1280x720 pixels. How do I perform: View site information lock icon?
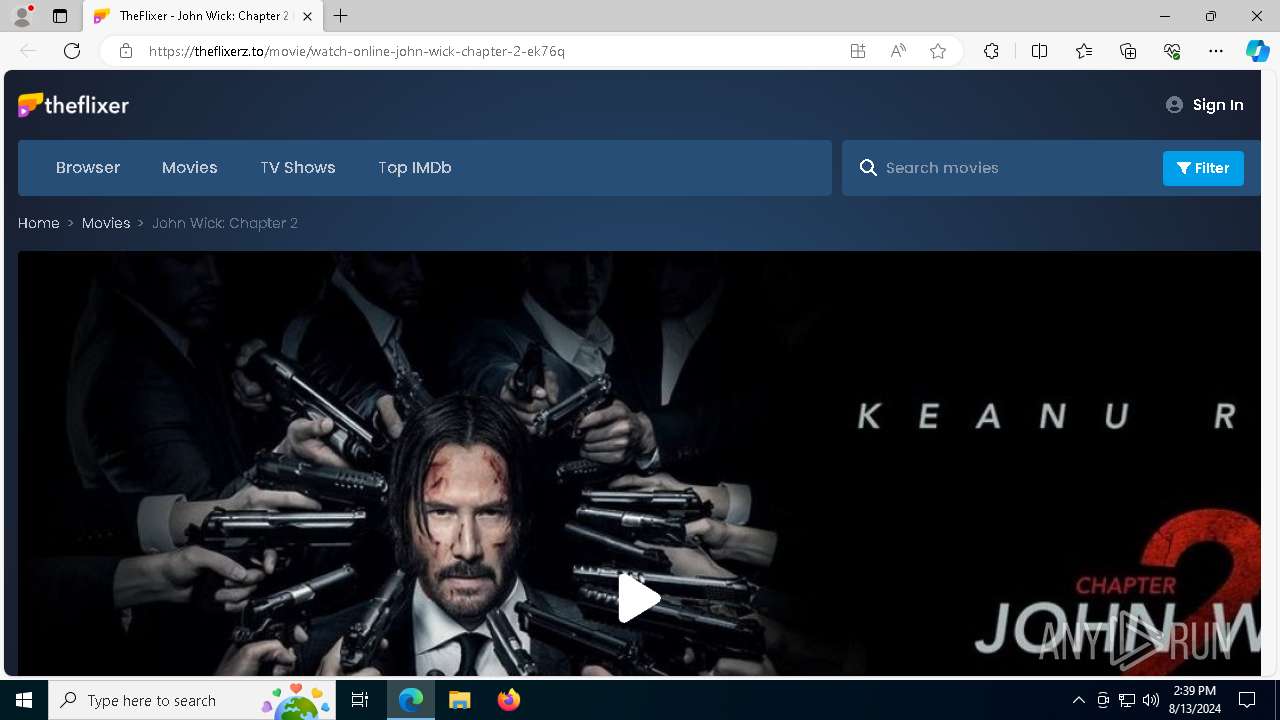125,51
